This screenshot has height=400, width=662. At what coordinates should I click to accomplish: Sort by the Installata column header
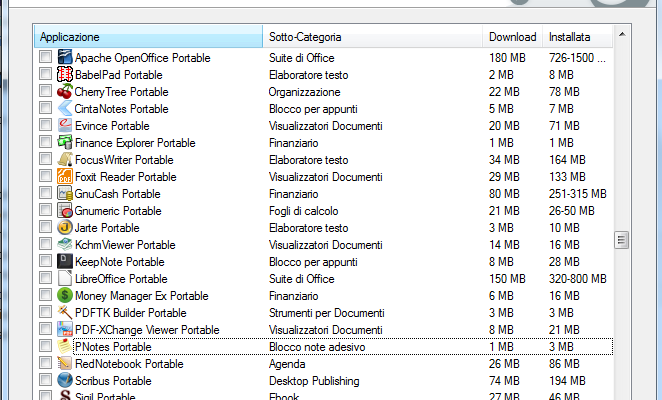(x=577, y=37)
